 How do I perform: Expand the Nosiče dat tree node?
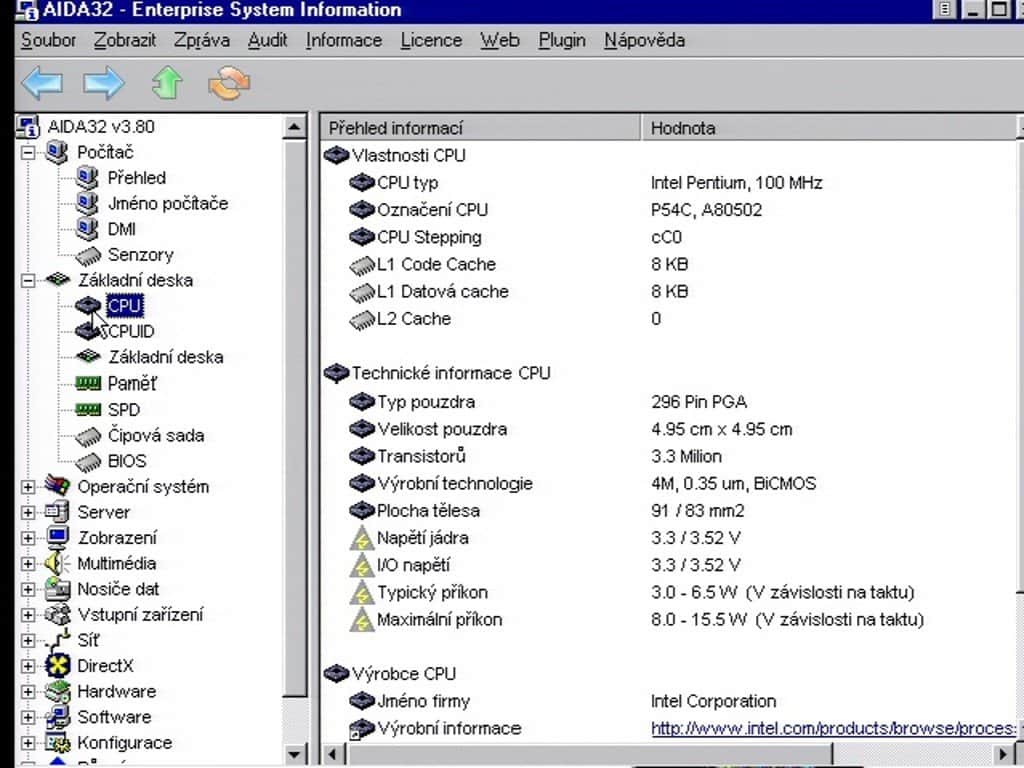28,589
